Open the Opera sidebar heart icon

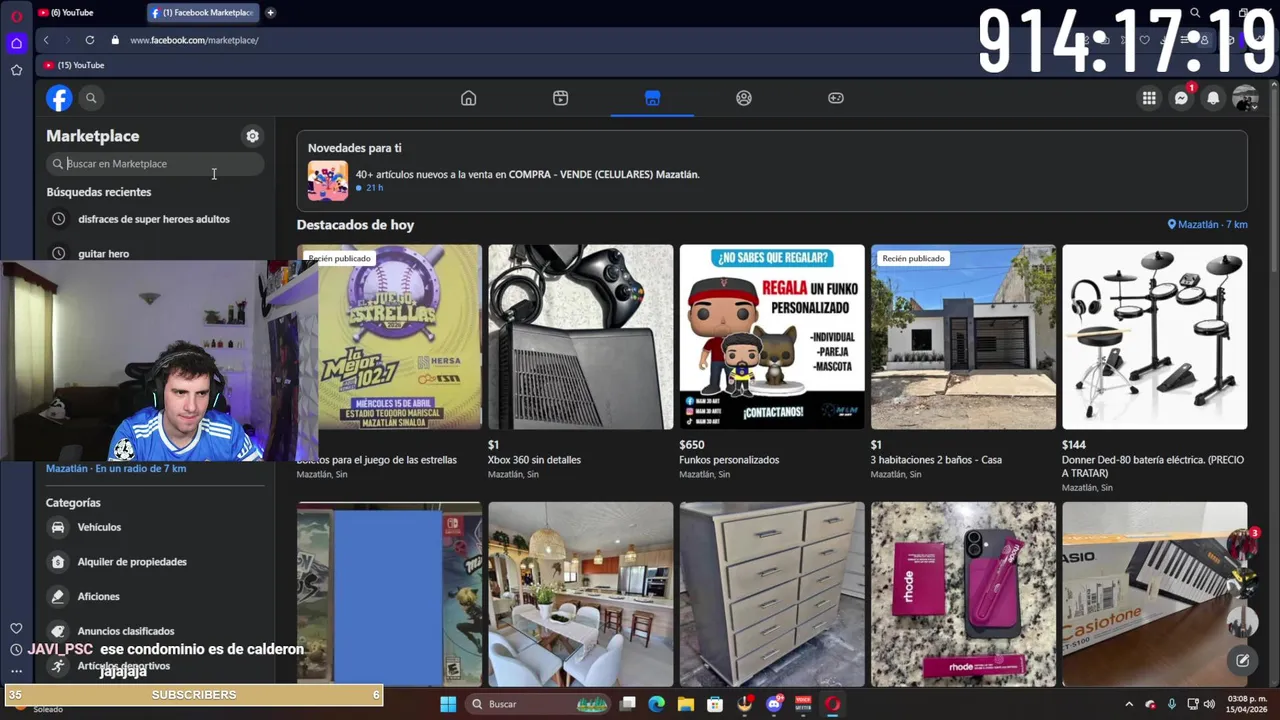coord(16,628)
